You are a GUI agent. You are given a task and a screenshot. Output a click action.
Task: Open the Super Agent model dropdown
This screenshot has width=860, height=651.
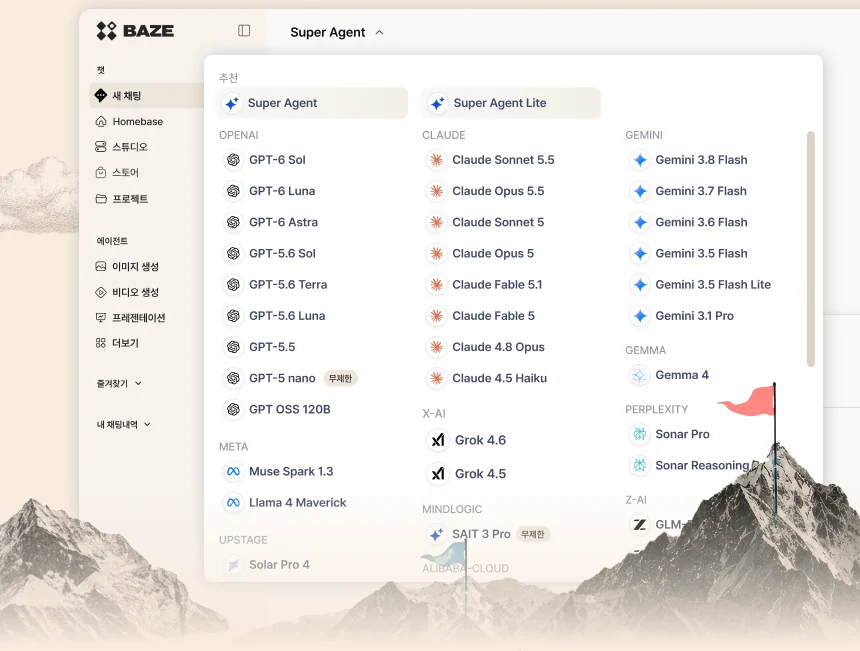(336, 32)
